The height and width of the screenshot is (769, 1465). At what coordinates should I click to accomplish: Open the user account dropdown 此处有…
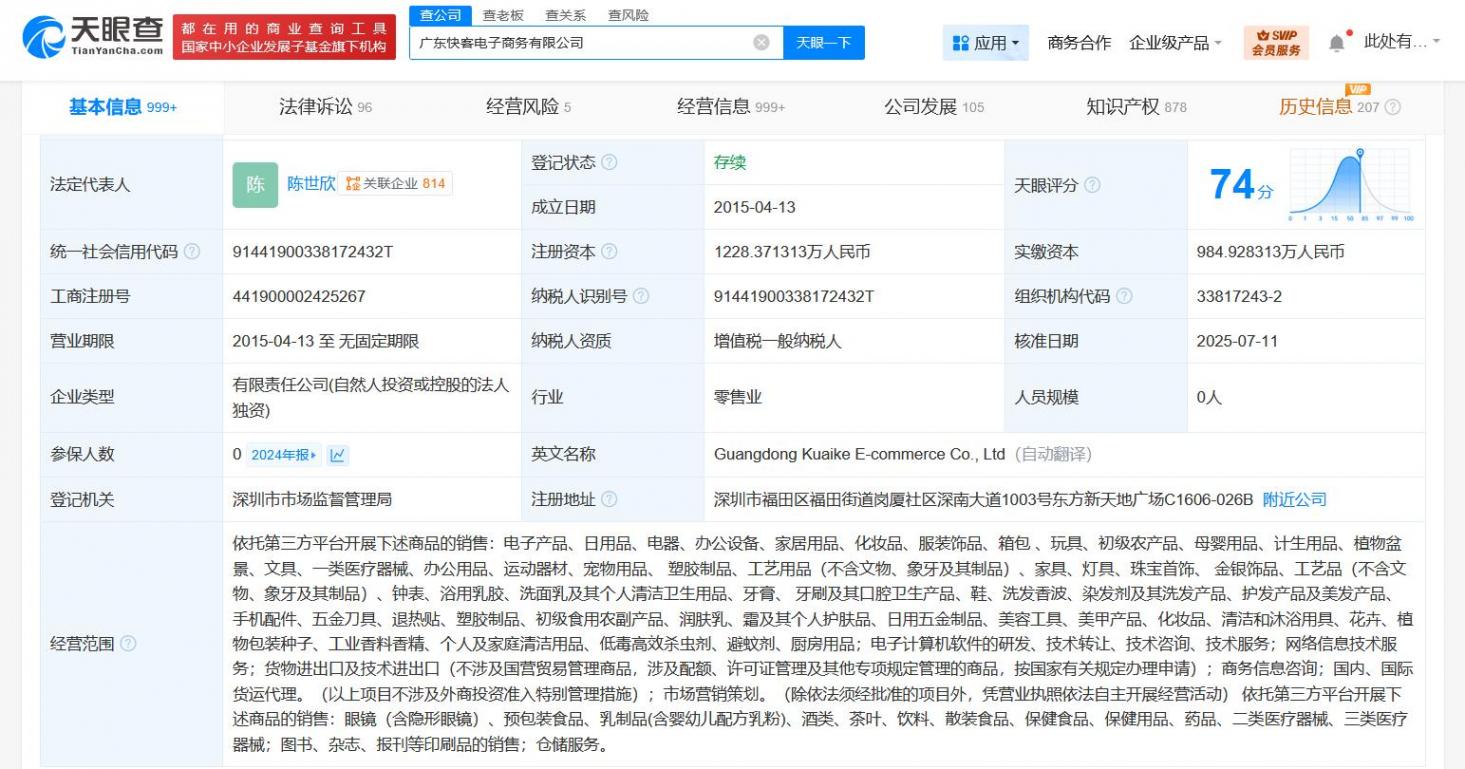point(1401,42)
